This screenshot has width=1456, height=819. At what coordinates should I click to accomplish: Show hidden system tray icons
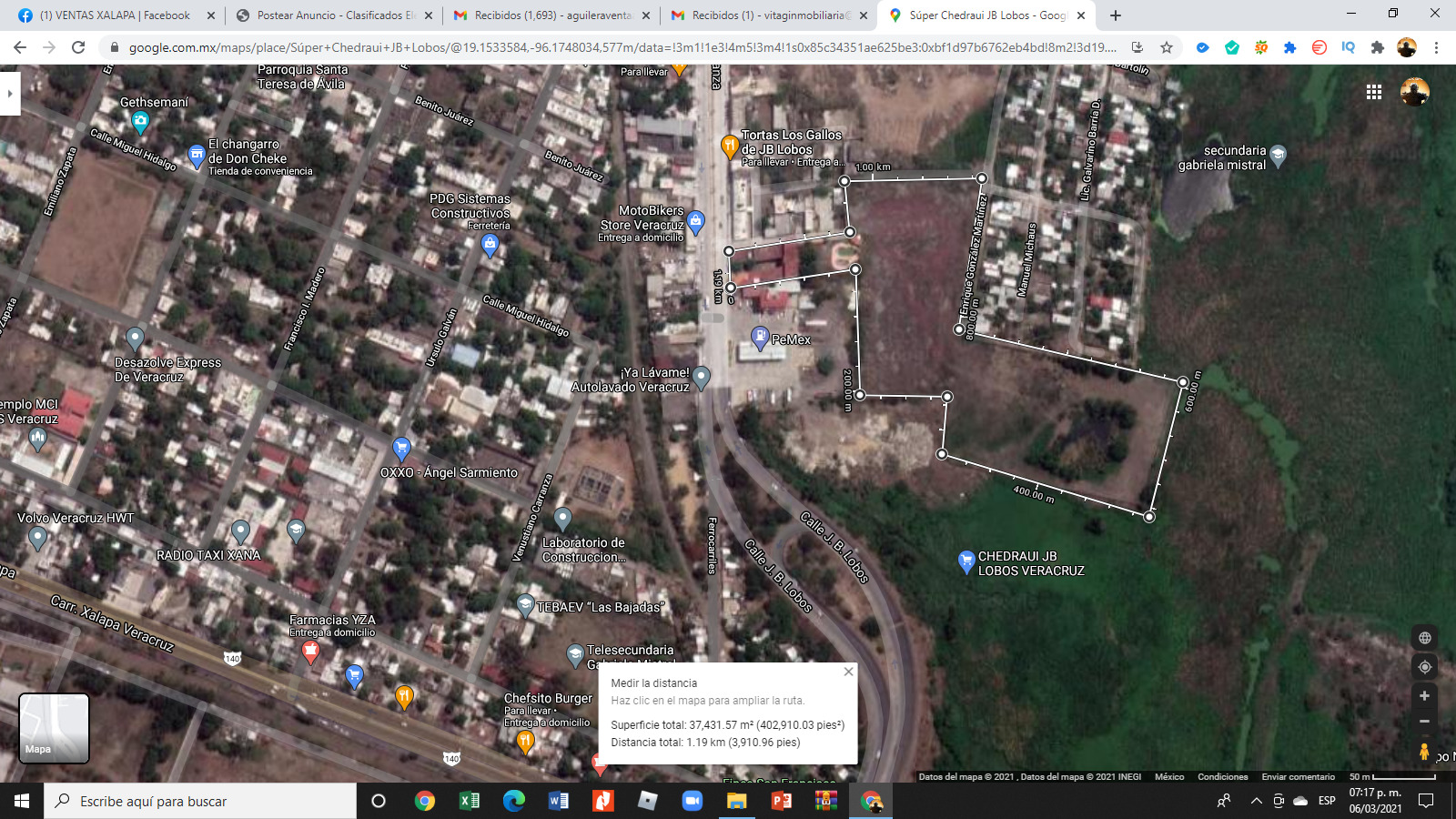tap(1256, 801)
